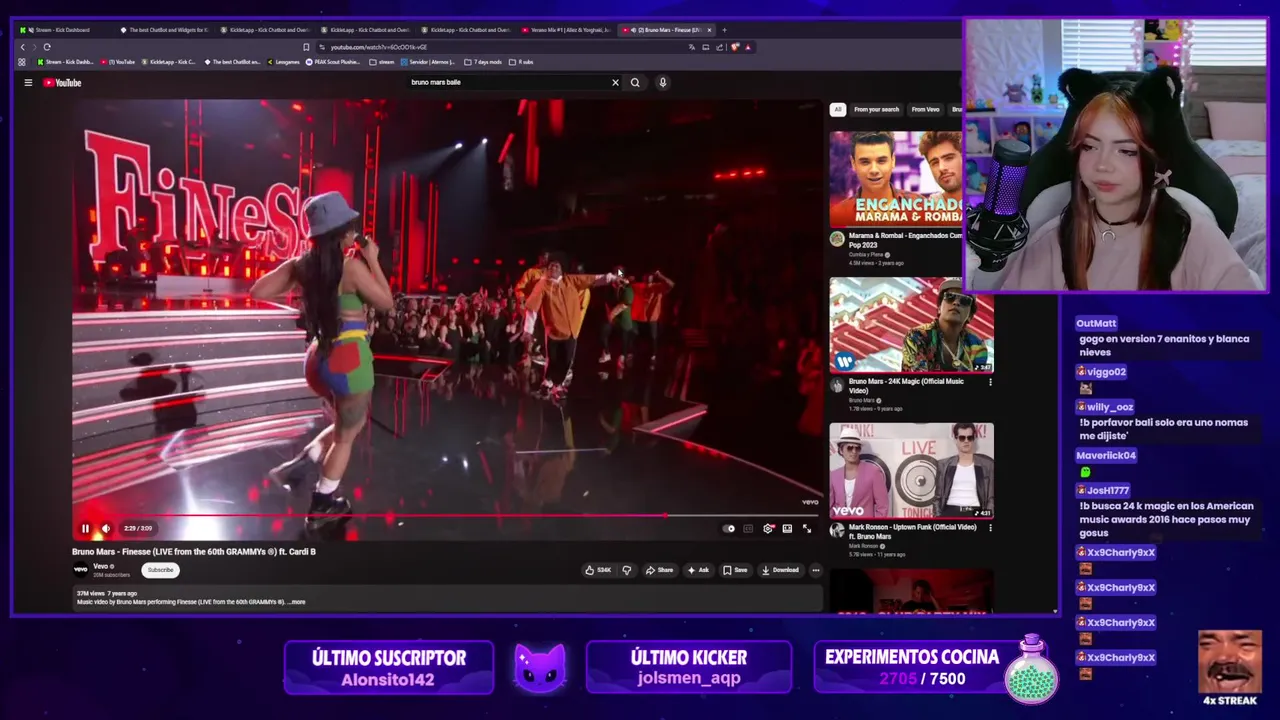Open options for Uptown Funk recommendation

tap(990, 528)
